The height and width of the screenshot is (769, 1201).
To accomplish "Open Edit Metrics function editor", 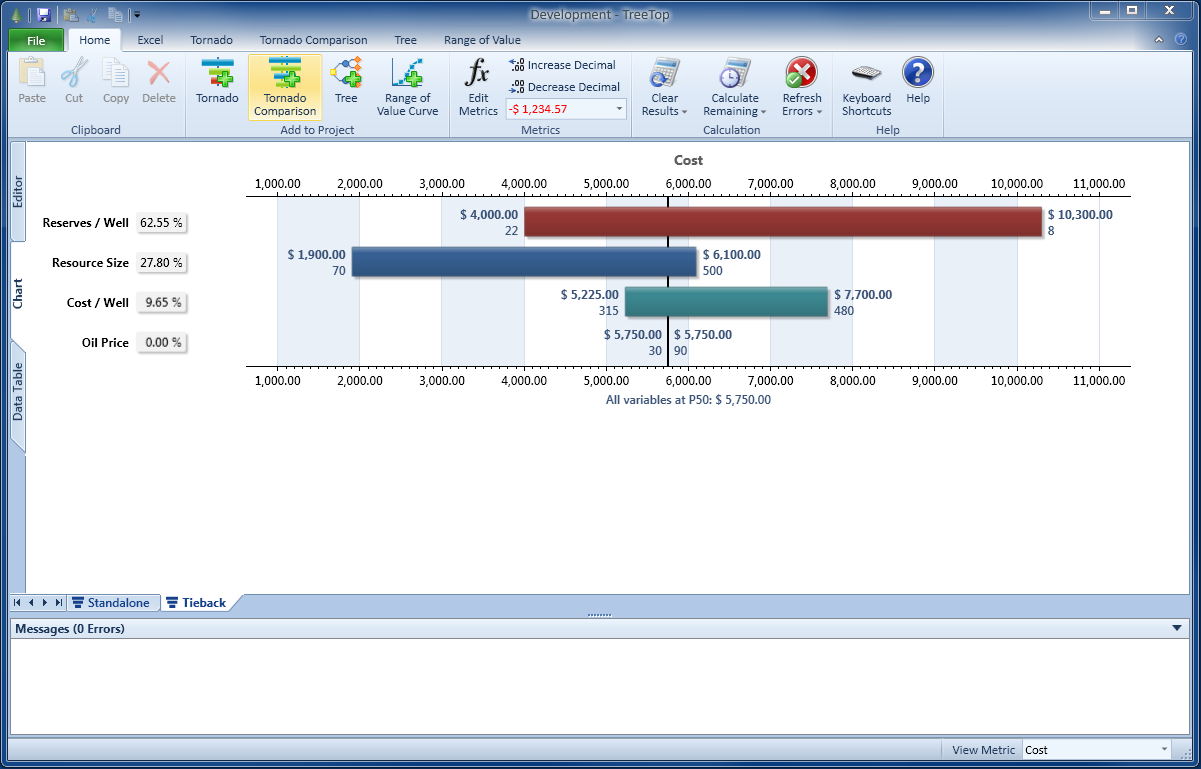I will click(x=478, y=86).
